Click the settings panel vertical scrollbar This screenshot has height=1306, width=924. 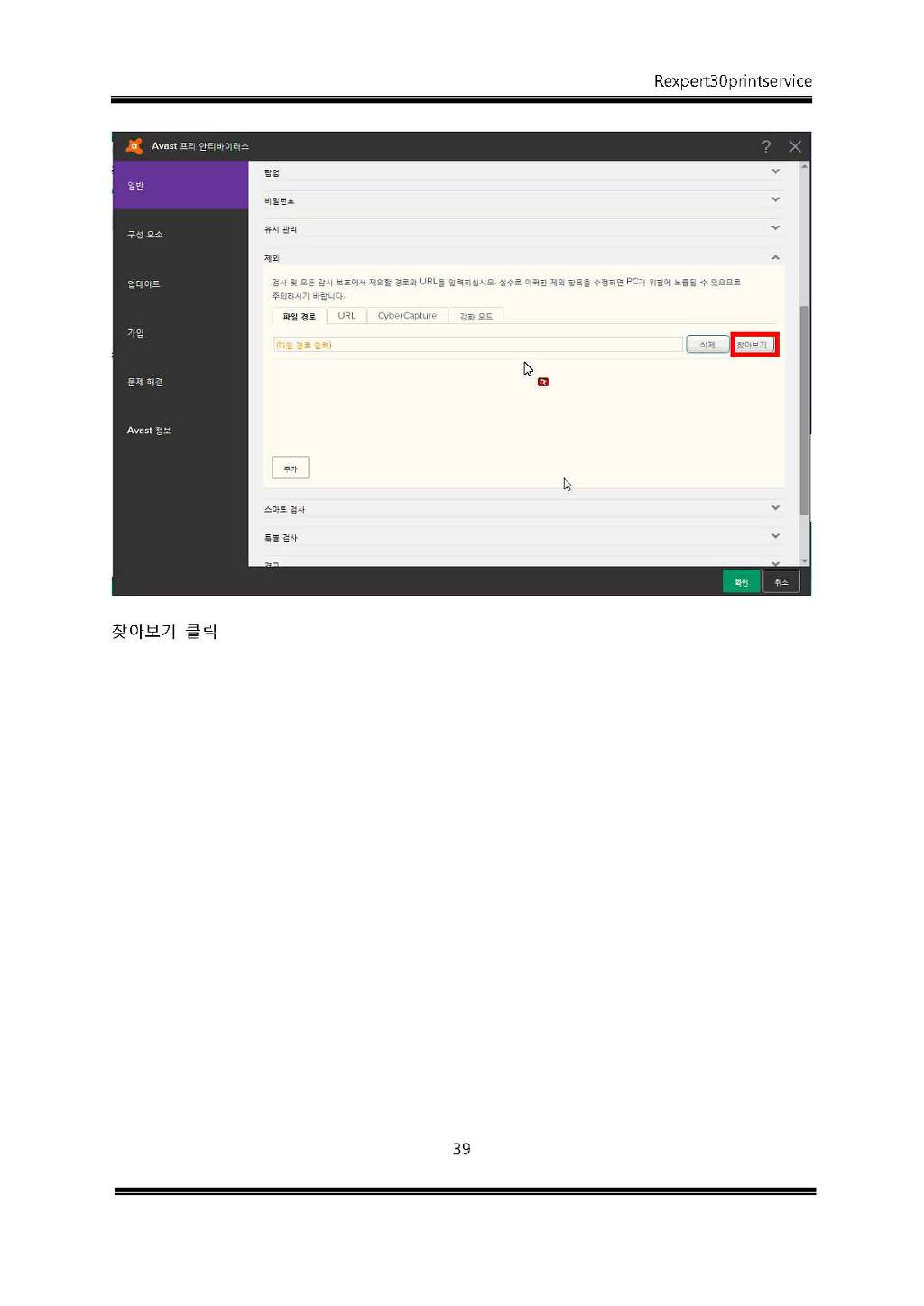[805, 411]
